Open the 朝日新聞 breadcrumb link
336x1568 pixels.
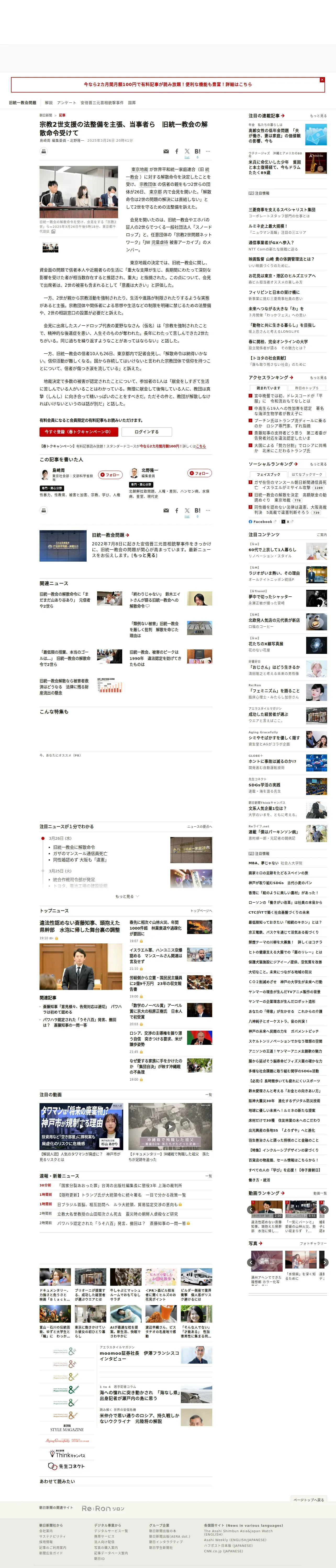(46, 115)
